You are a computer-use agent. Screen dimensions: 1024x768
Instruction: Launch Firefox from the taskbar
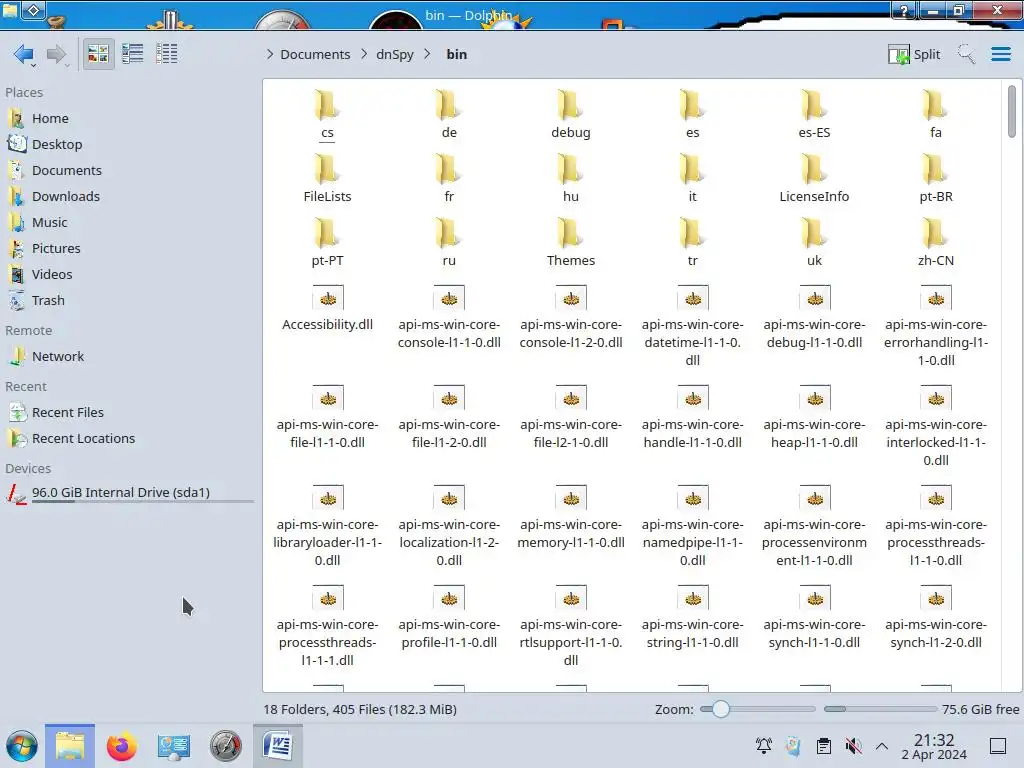point(121,746)
